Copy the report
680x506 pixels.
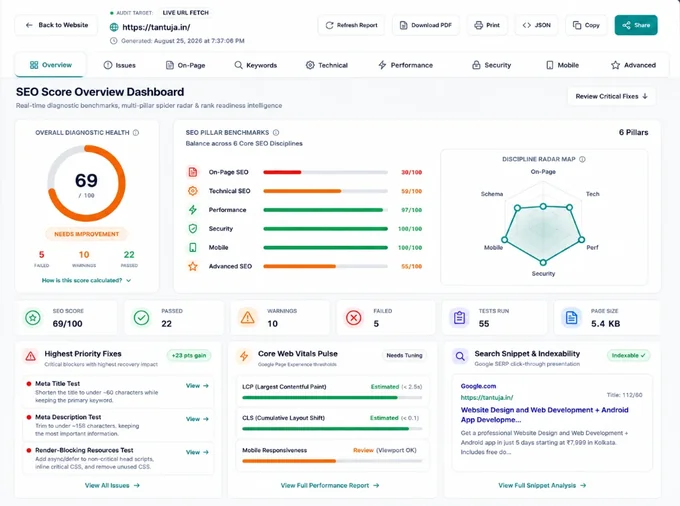[x=586, y=25]
